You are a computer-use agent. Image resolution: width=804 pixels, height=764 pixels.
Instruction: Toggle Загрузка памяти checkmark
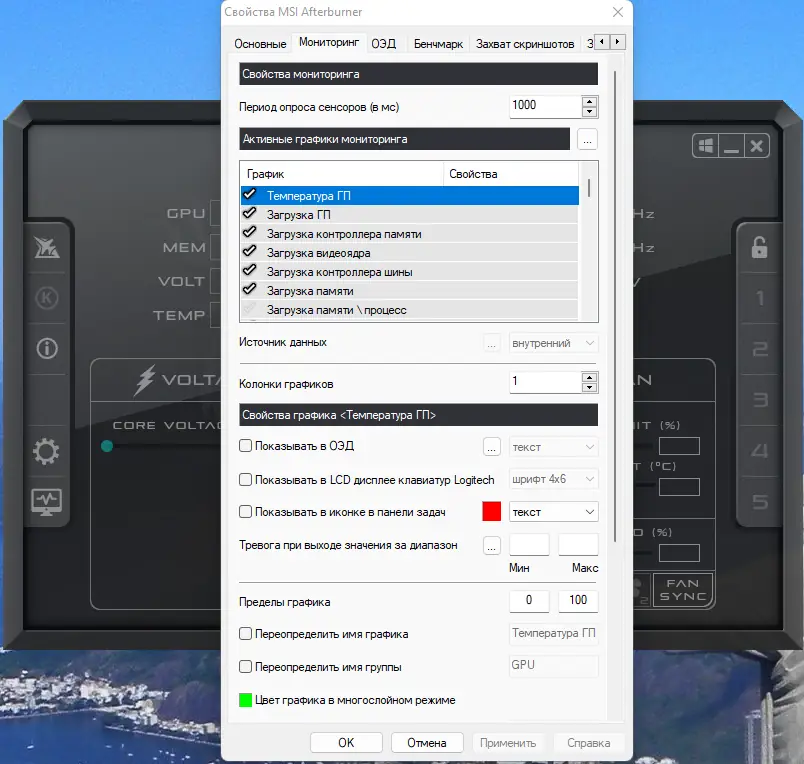click(x=250, y=289)
